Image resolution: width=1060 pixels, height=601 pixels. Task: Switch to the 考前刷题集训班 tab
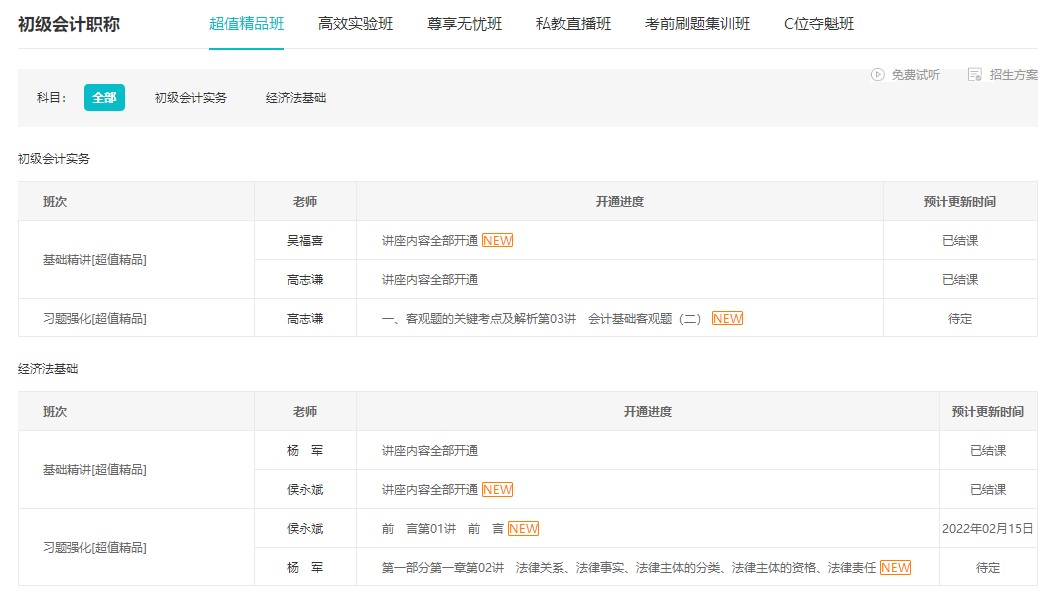696,22
